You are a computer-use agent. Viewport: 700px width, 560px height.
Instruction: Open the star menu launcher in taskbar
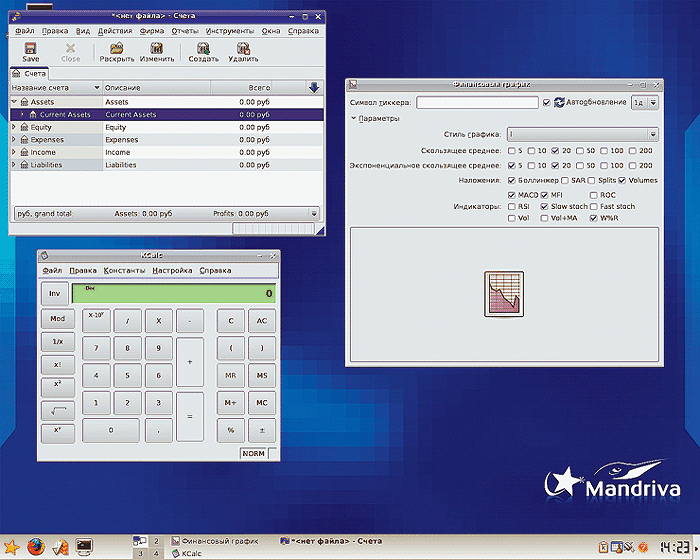[x=11, y=547]
